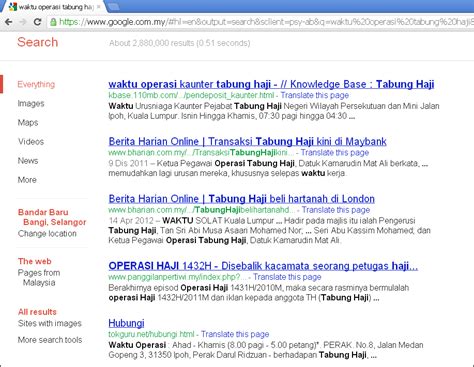Click the tab's Google favicon
The height and width of the screenshot is (367, 474).
[x=13, y=7]
